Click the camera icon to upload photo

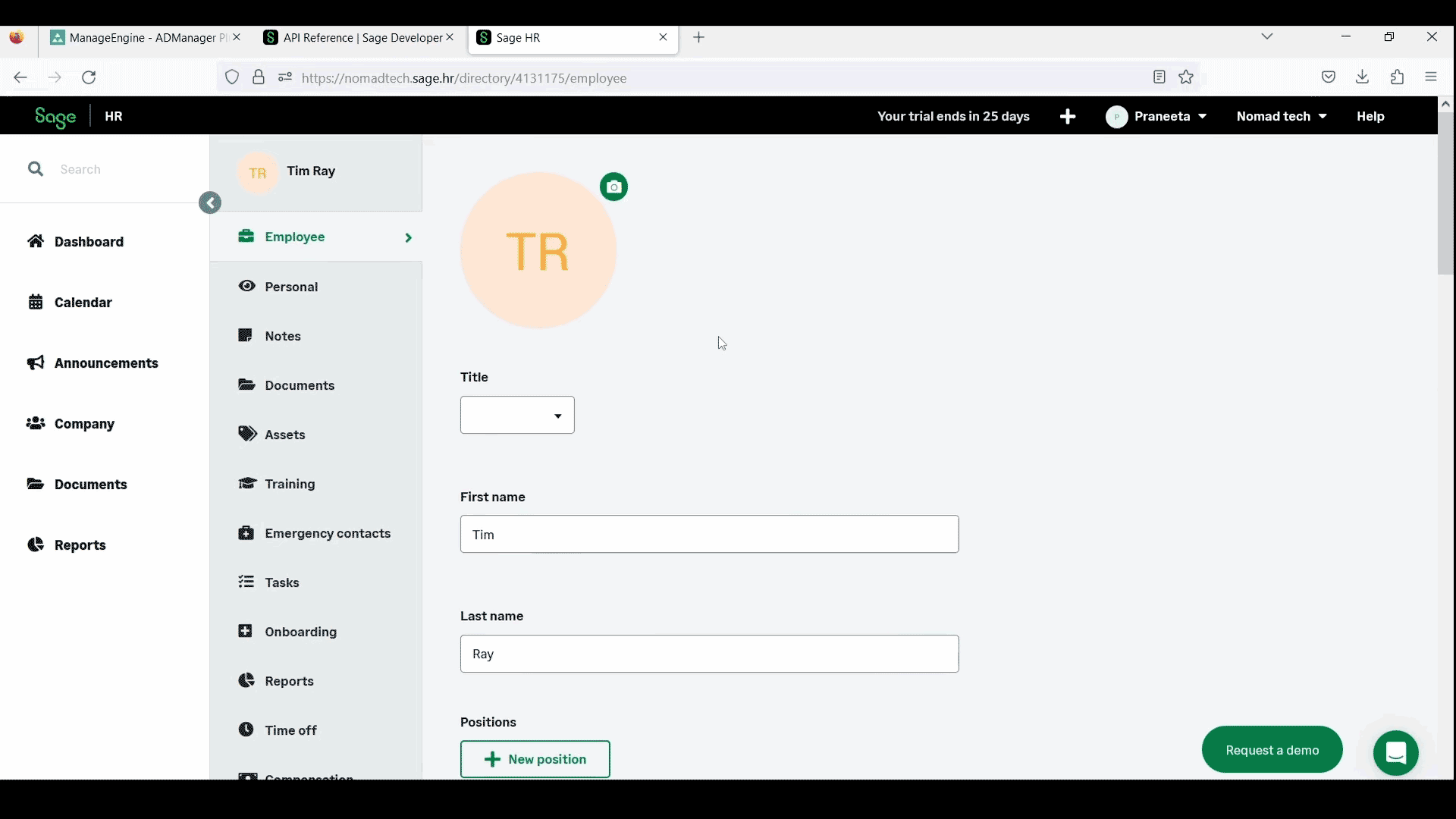pyautogui.click(x=613, y=187)
